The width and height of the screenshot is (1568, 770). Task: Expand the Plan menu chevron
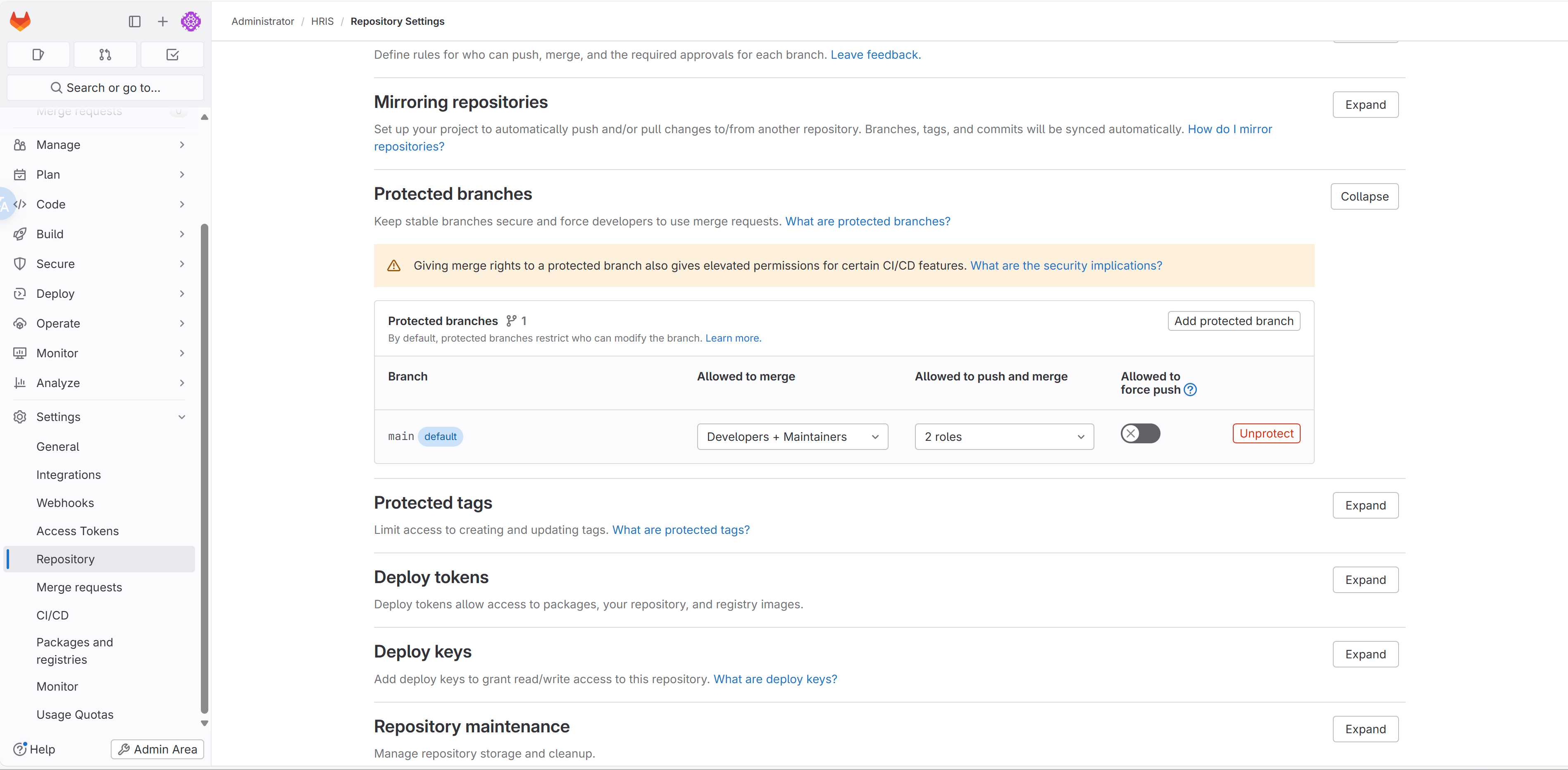point(182,175)
